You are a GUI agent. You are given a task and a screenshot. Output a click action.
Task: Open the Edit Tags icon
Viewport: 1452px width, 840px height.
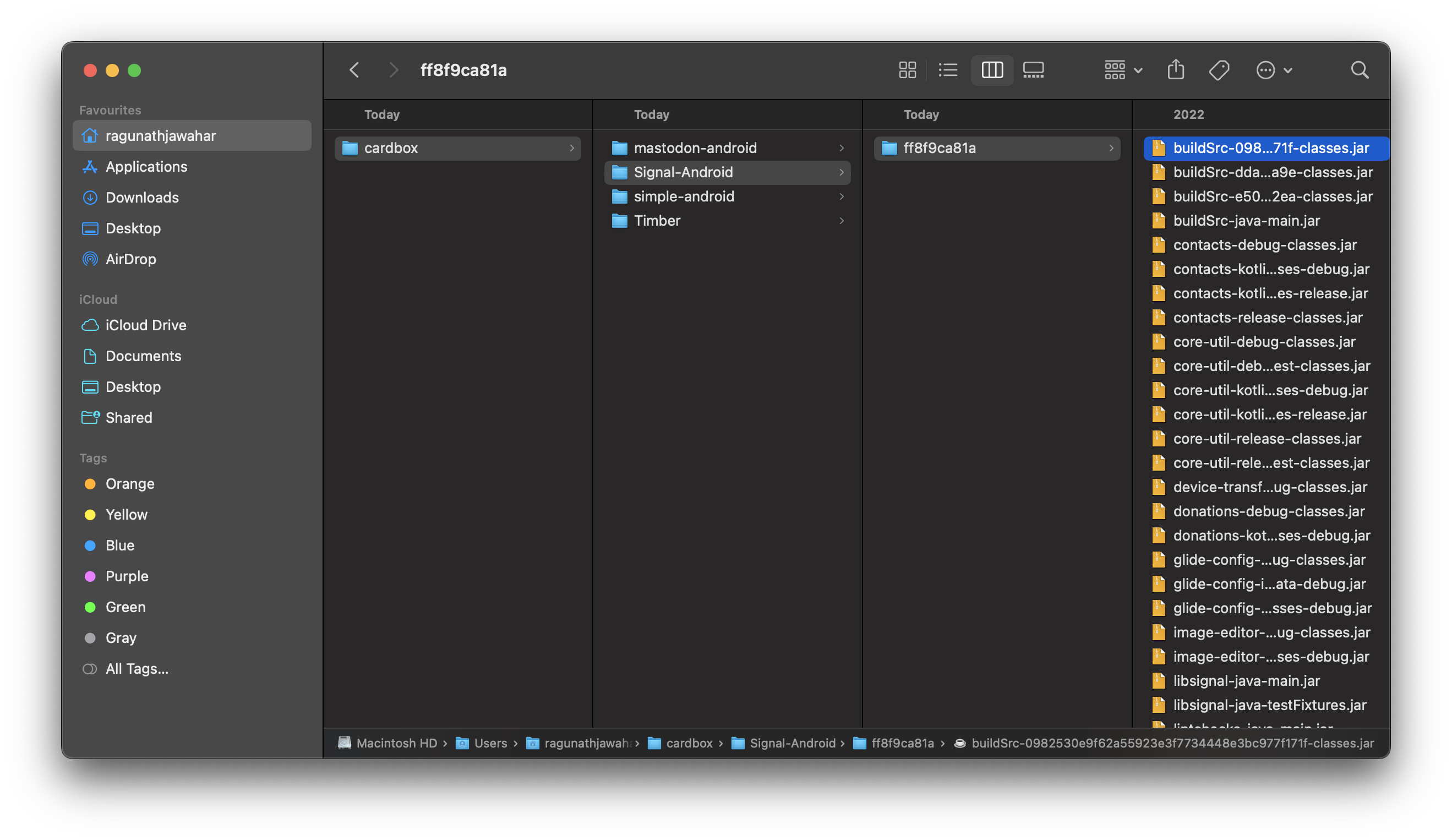tap(1219, 70)
